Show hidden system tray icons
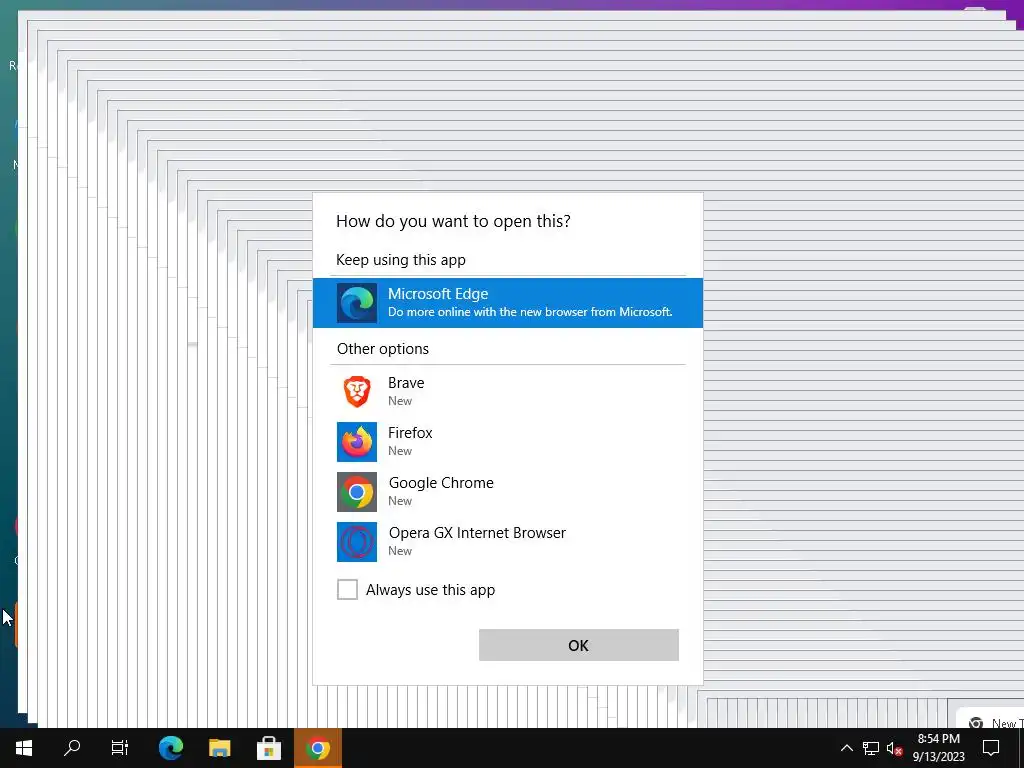Screen dimensions: 1024x768 [x=846, y=748]
